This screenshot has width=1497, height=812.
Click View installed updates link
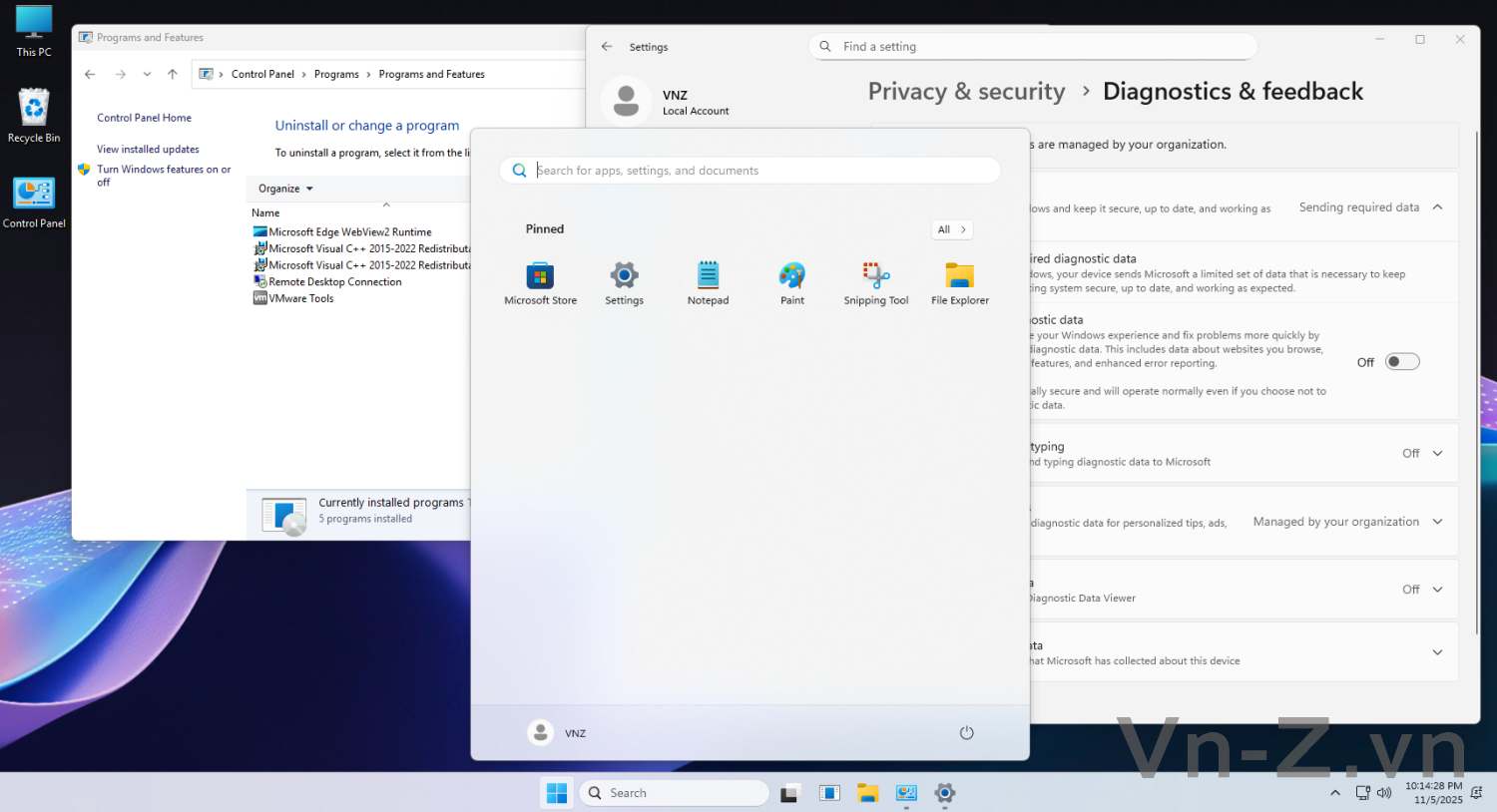point(148,150)
